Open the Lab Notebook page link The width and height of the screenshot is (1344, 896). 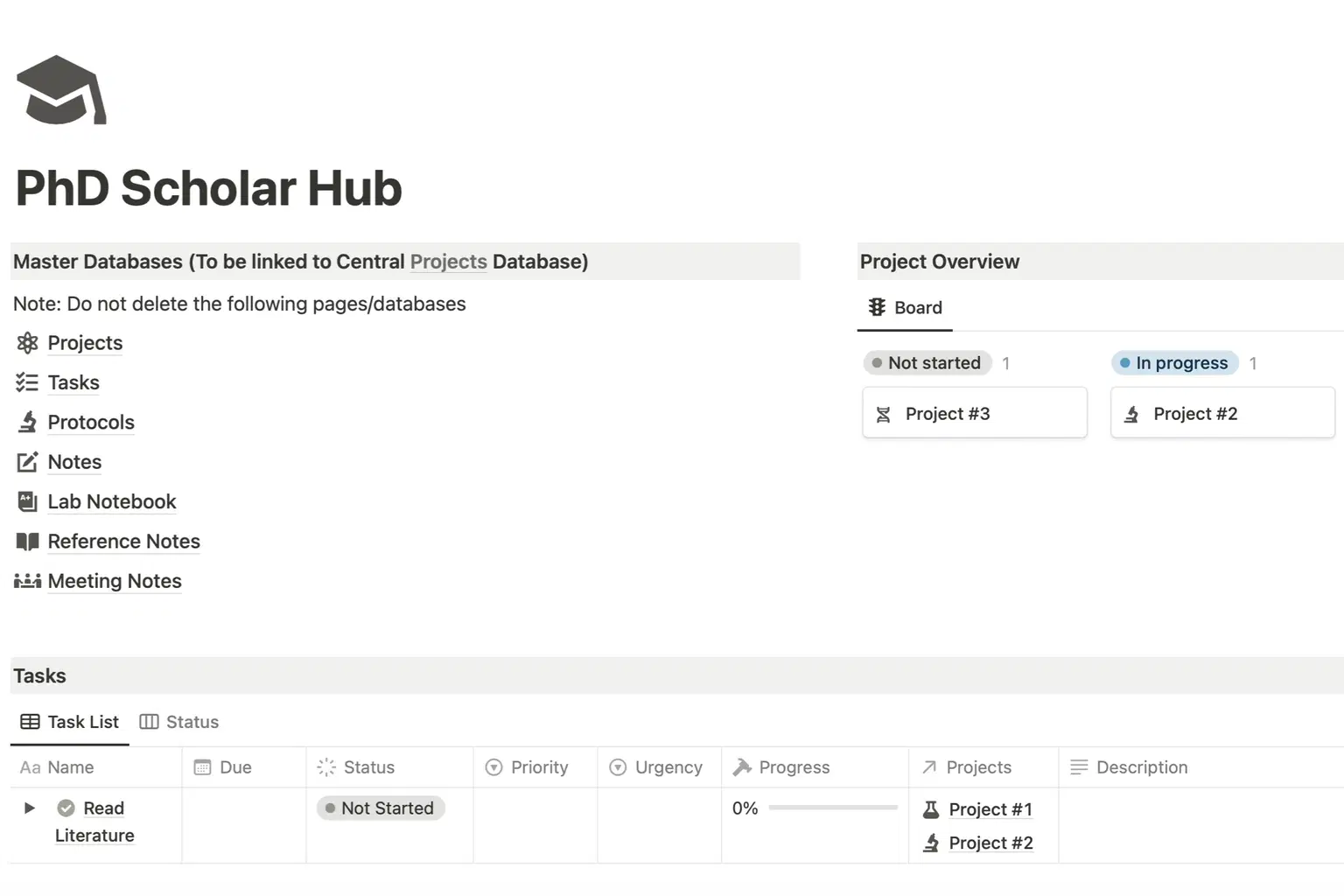[x=112, y=501]
